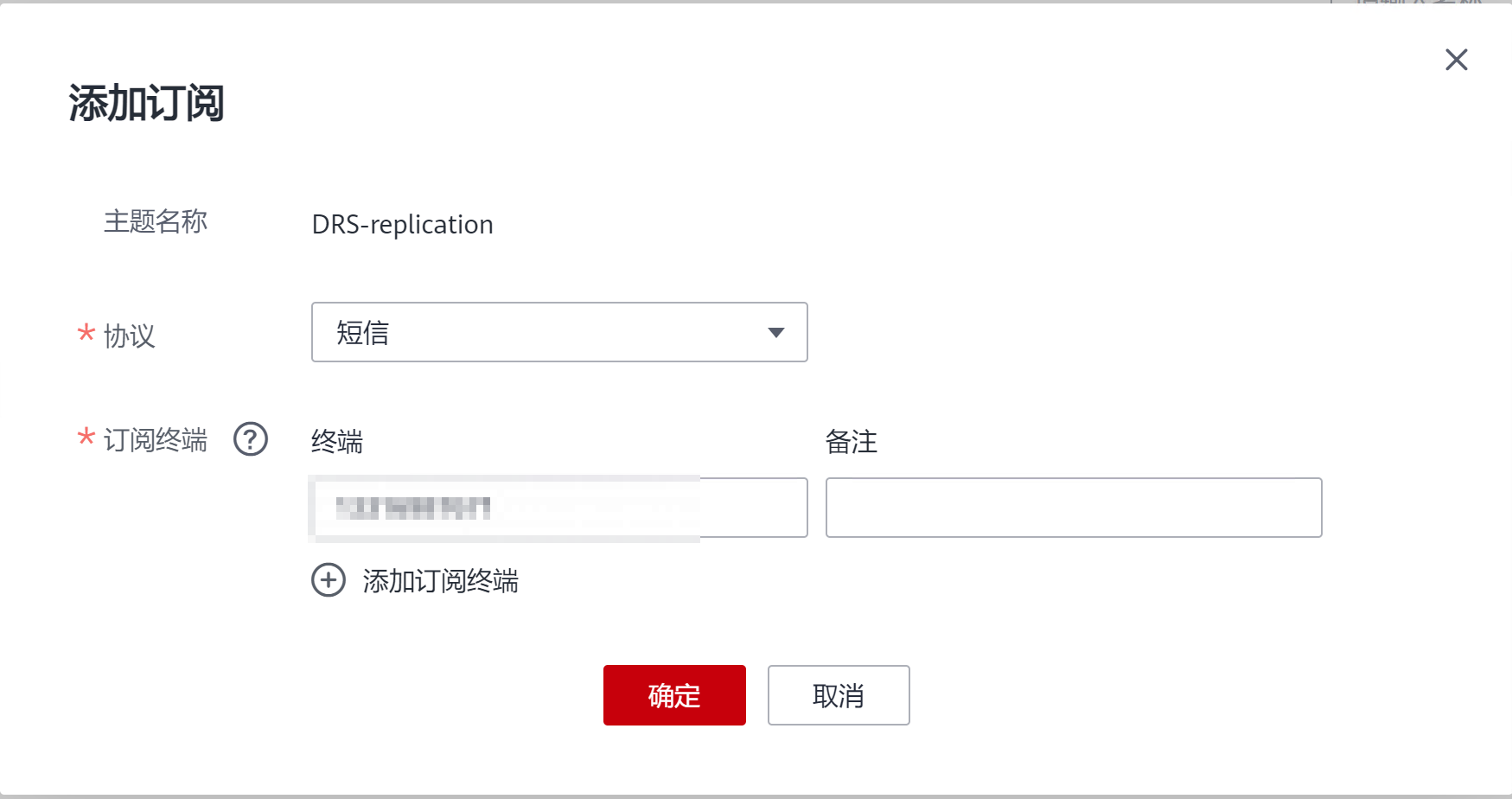Focus the empty 备注 input field
The width and height of the screenshot is (1512, 799).
click(x=1073, y=508)
